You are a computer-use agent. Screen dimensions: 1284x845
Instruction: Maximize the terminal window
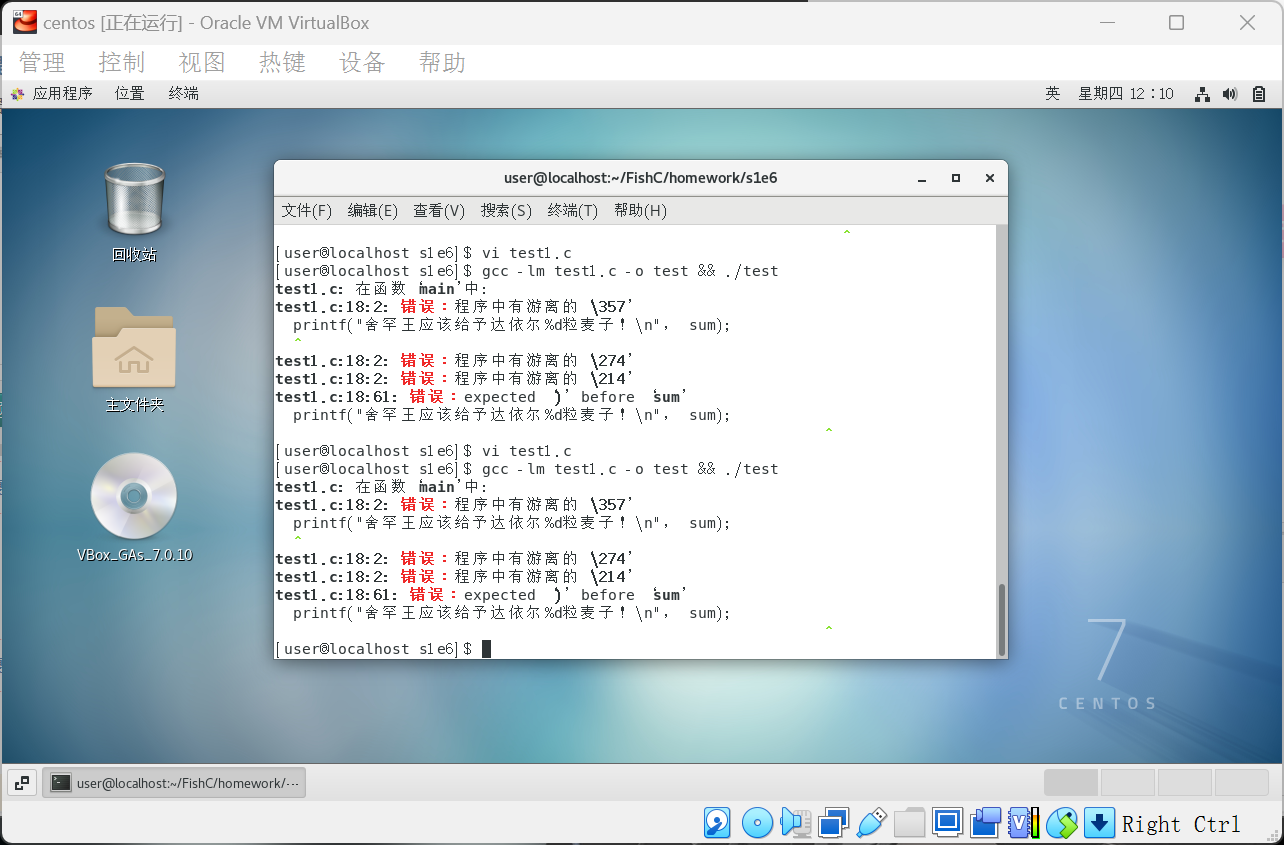pos(956,178)
